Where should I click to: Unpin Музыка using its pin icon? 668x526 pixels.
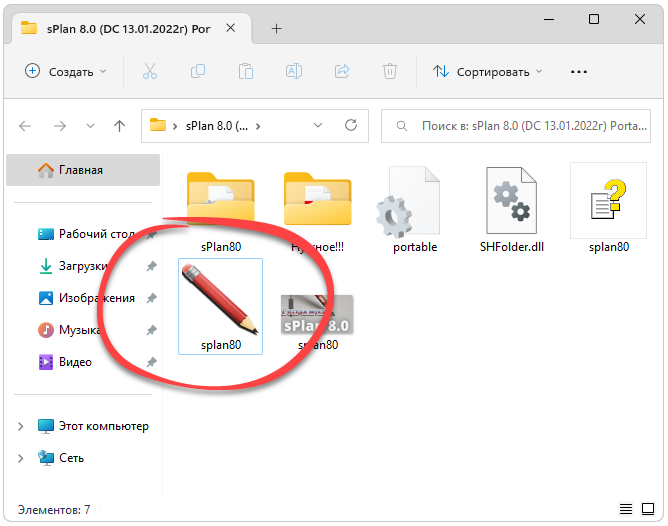tap(151, 331)
